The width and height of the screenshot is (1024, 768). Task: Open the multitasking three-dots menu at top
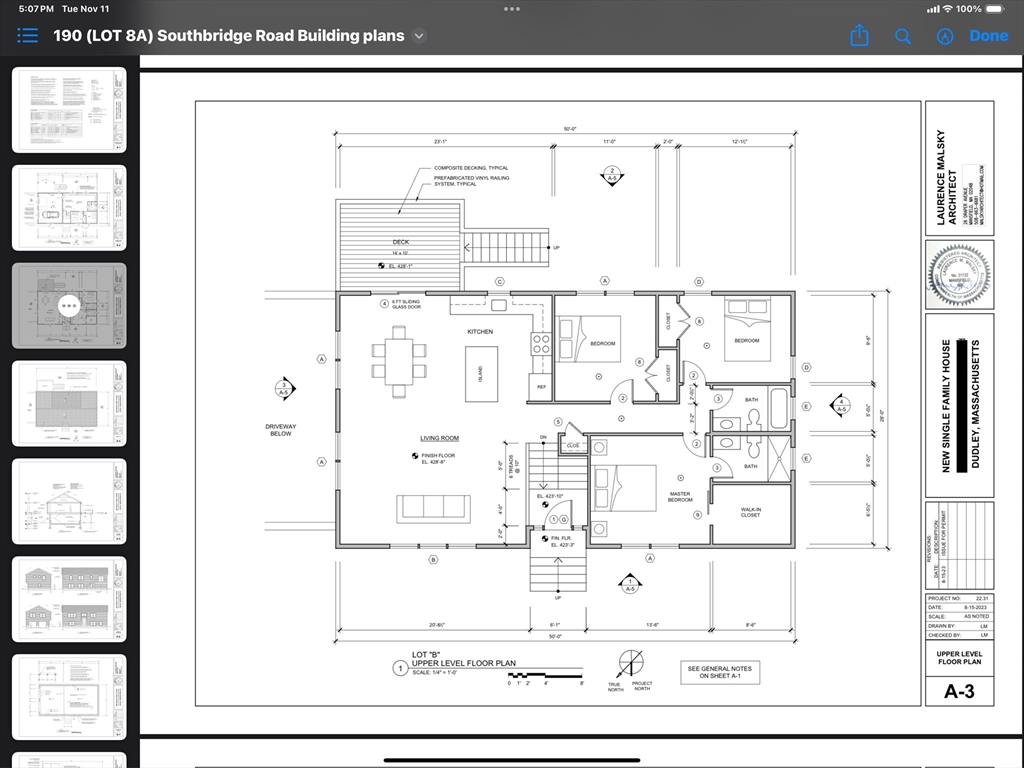pyautogui.click(x=512, y=9)
